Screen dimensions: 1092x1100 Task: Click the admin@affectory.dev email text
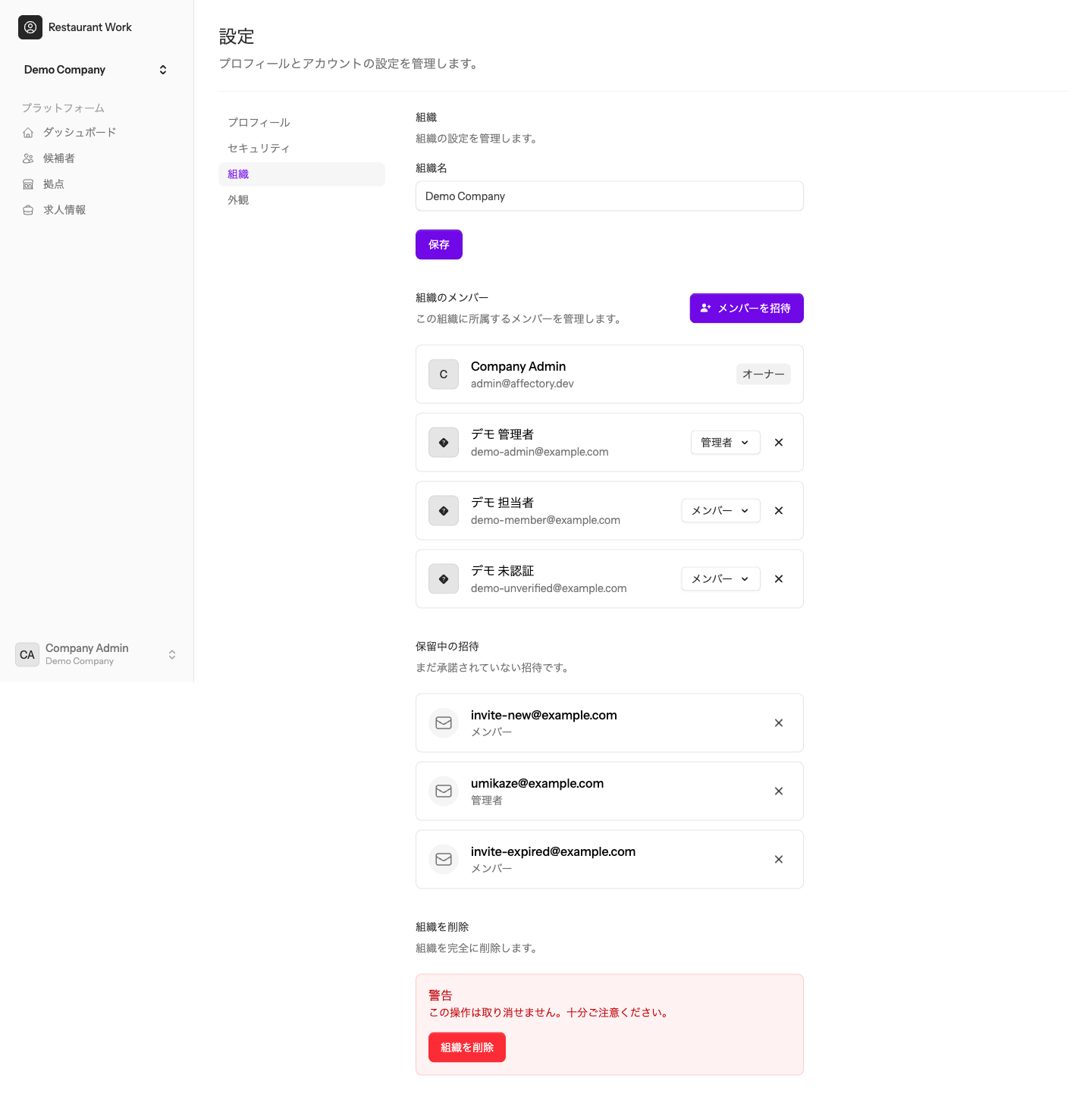pyautogui.click(x=522, y=384)
